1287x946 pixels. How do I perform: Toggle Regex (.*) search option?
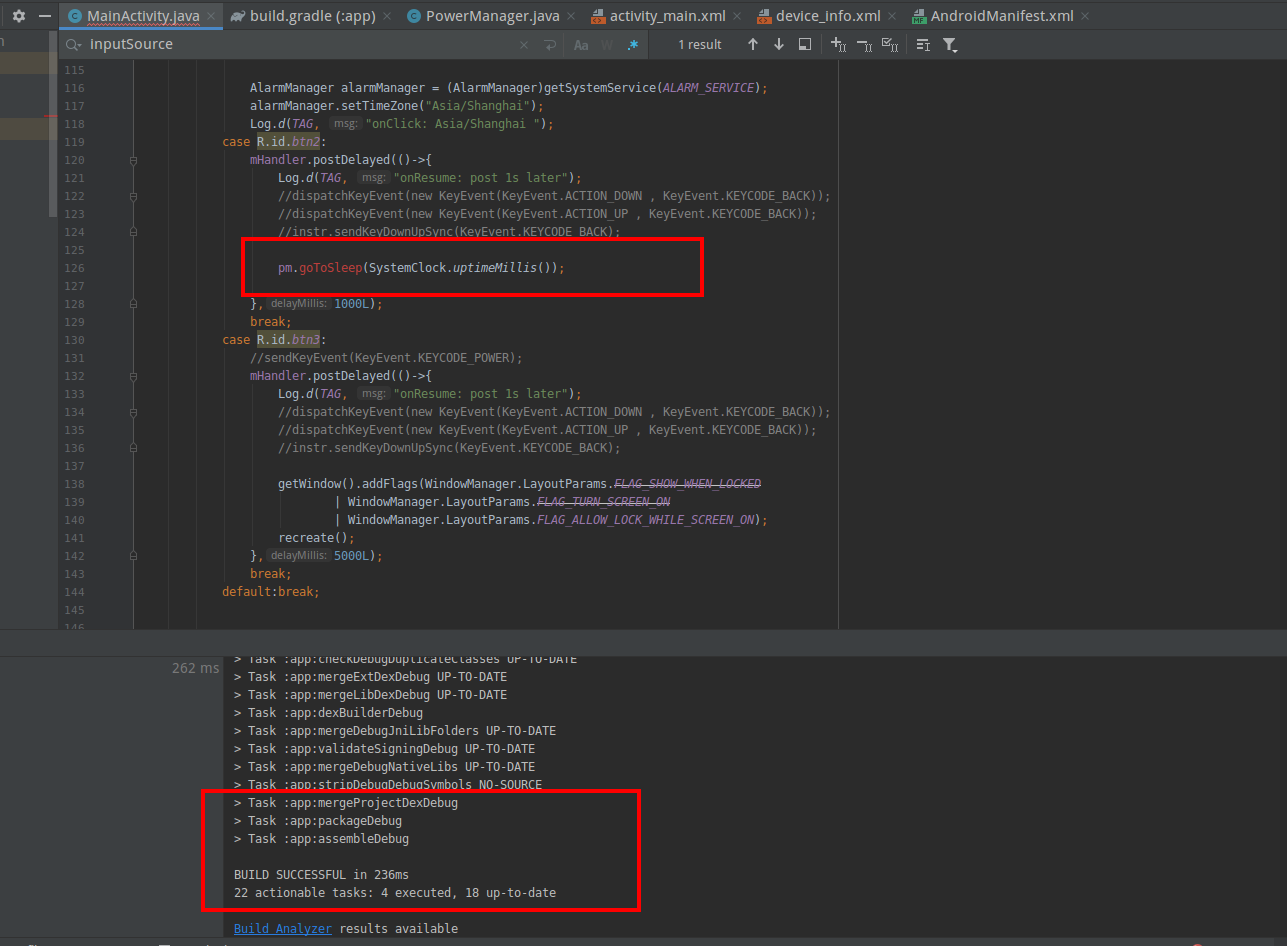click(633, 45)
